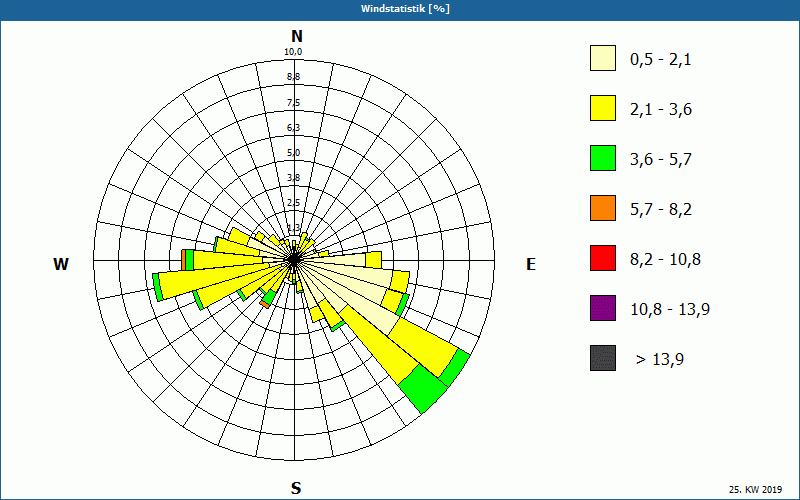Click the '10,0' radial axis value

pyautogui.click(x=293, y=52)
